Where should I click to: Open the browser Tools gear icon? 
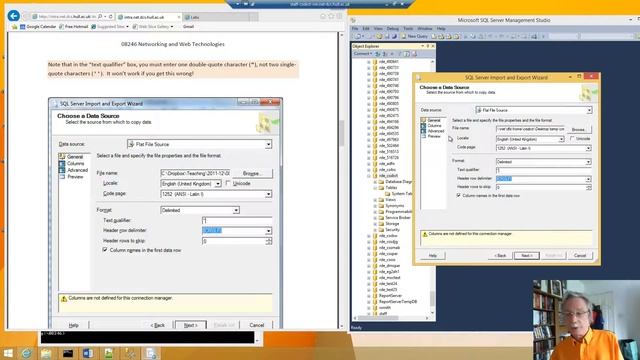coord(339,16)
